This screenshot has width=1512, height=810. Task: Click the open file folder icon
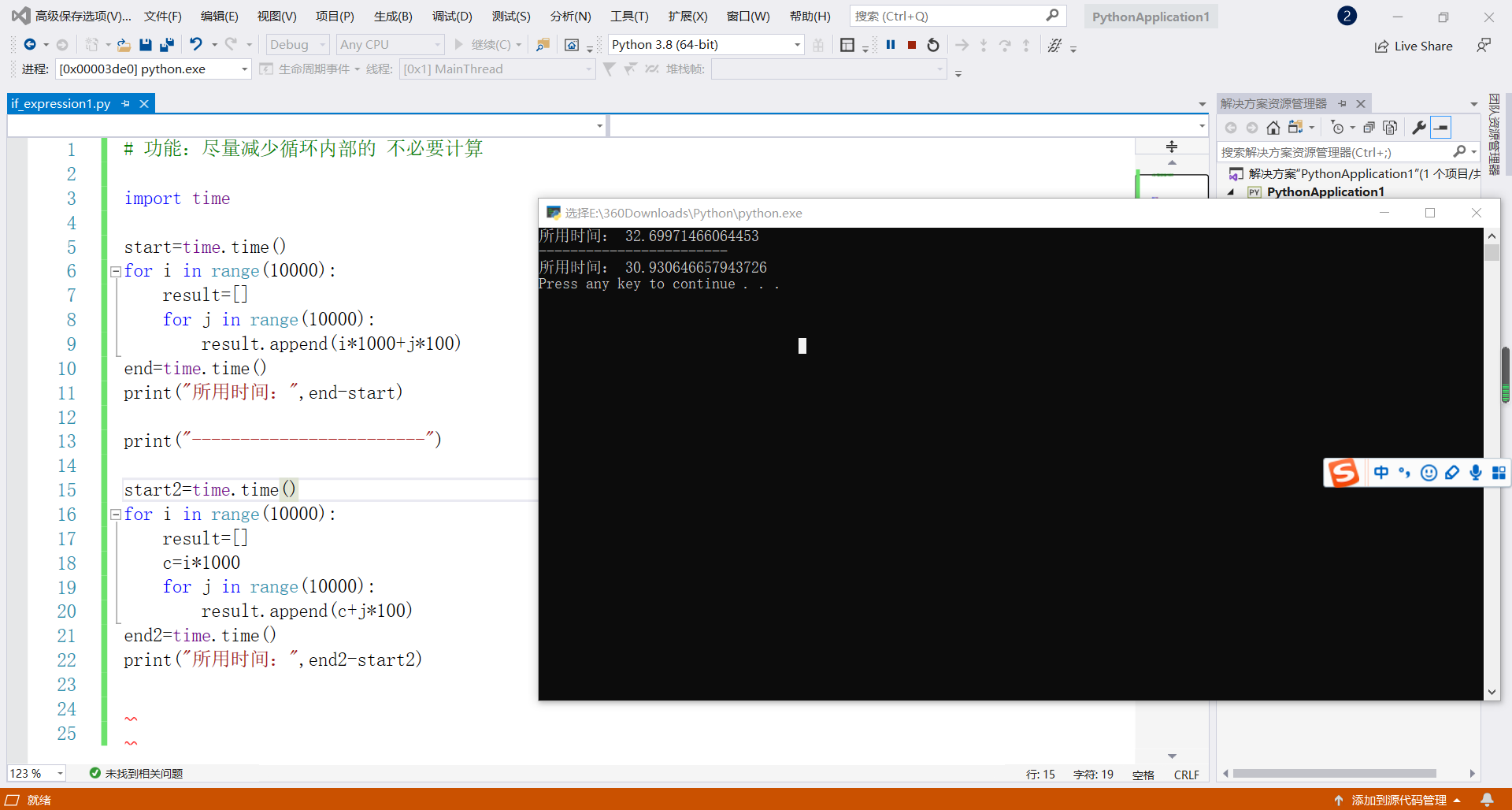(124, 45)
